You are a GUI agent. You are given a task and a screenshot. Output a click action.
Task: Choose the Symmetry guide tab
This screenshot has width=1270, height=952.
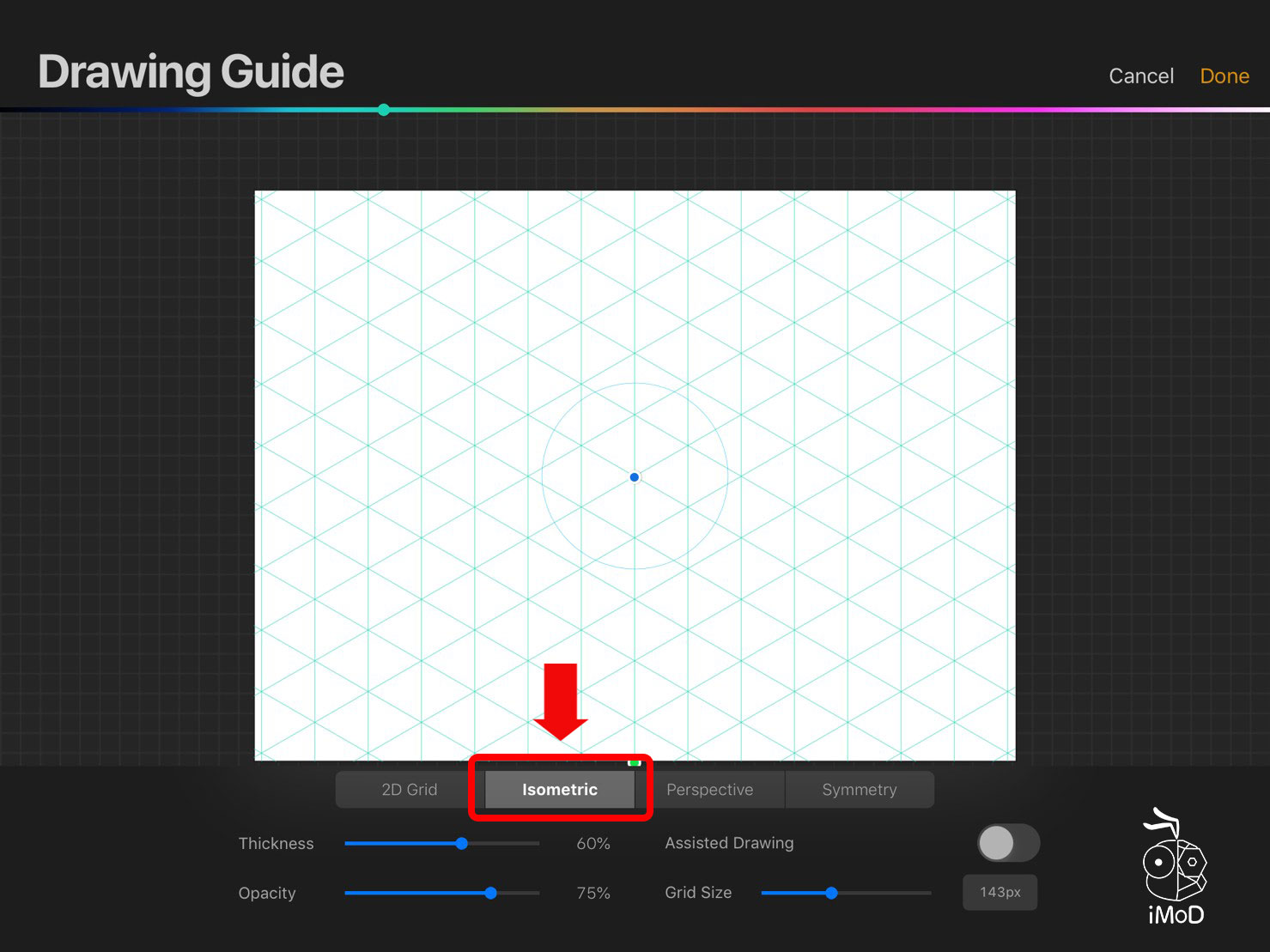pos(859,790)
